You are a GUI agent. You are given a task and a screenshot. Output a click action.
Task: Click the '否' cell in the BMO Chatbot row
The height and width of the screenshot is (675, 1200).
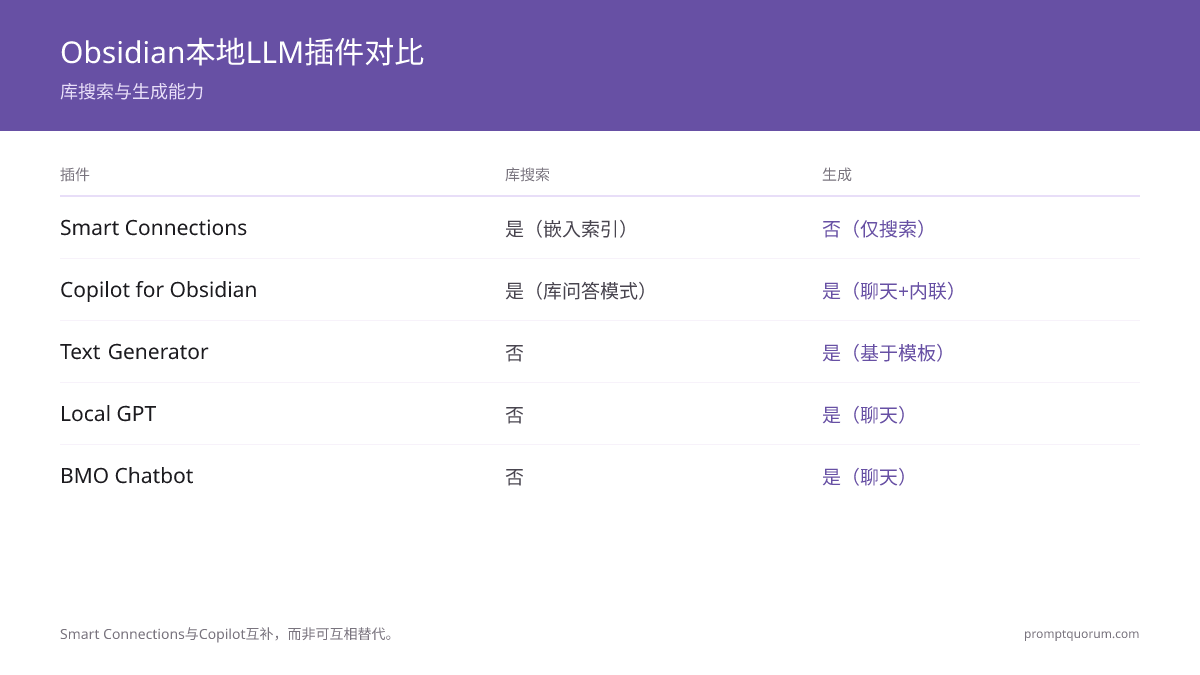click(514, 477)
